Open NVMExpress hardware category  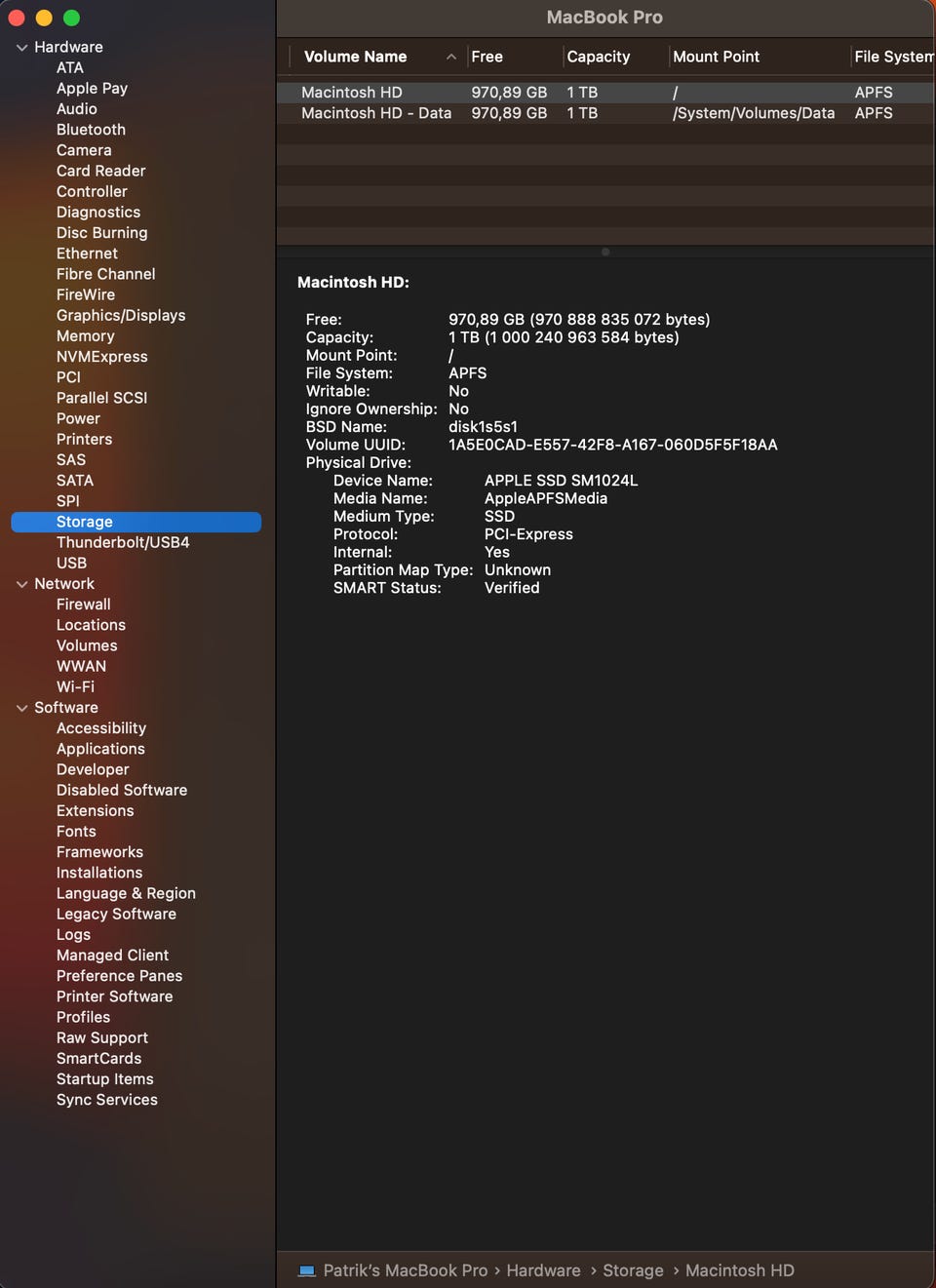click(102, 357)
